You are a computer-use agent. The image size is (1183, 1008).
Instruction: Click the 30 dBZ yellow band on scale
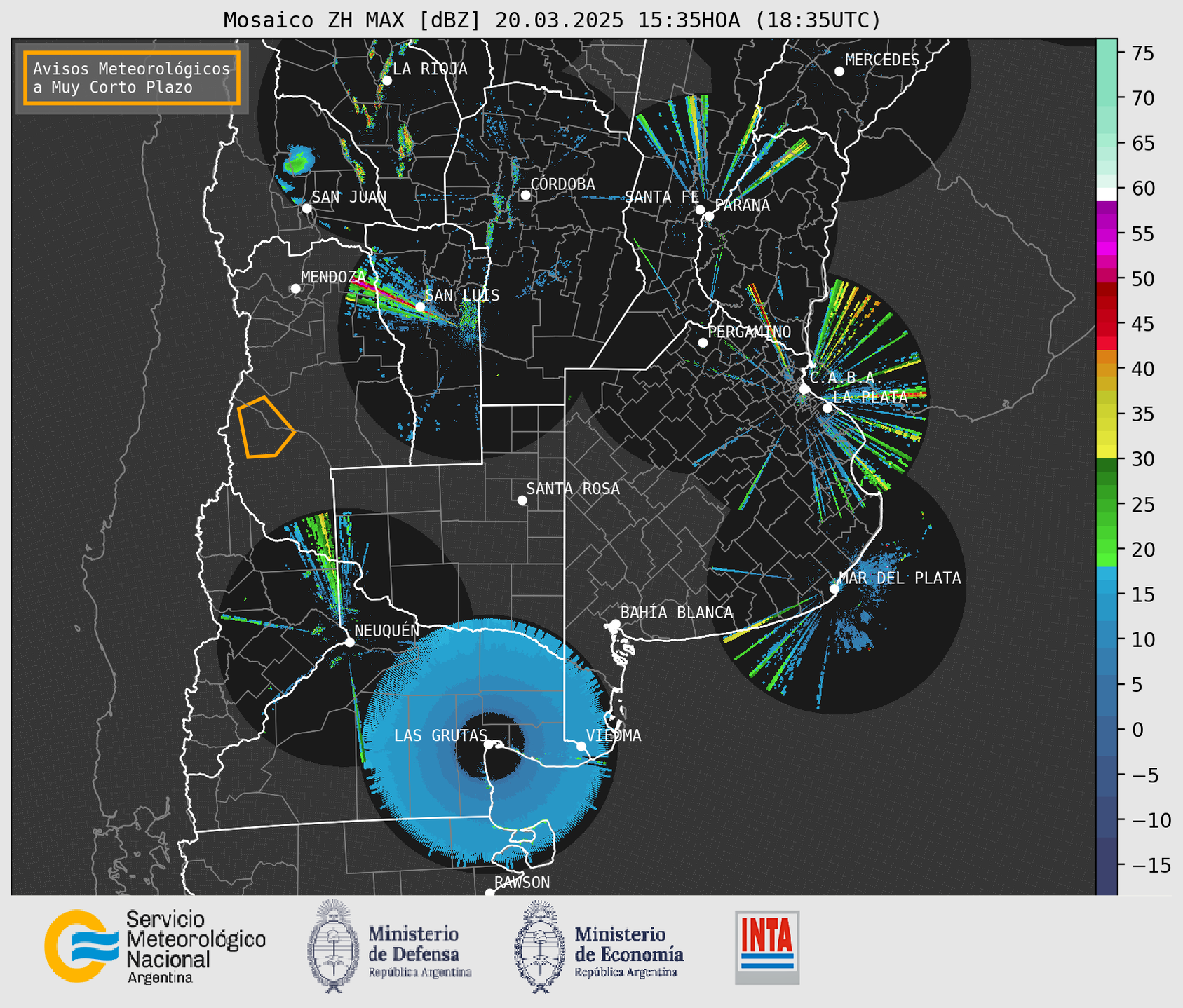(1107, 452)
